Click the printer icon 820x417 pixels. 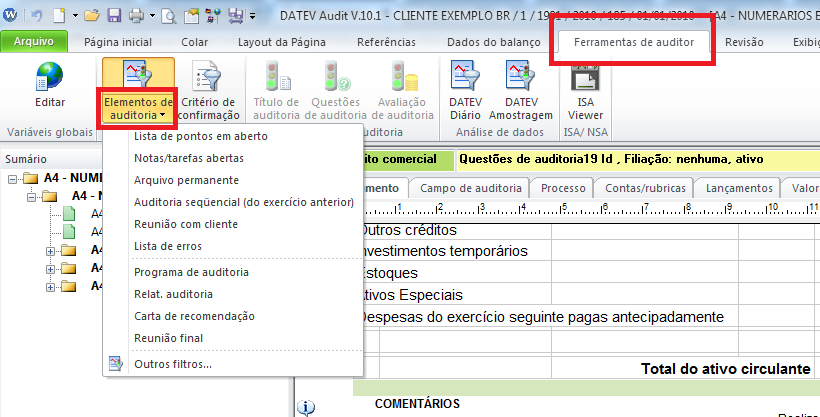(136, 16)
